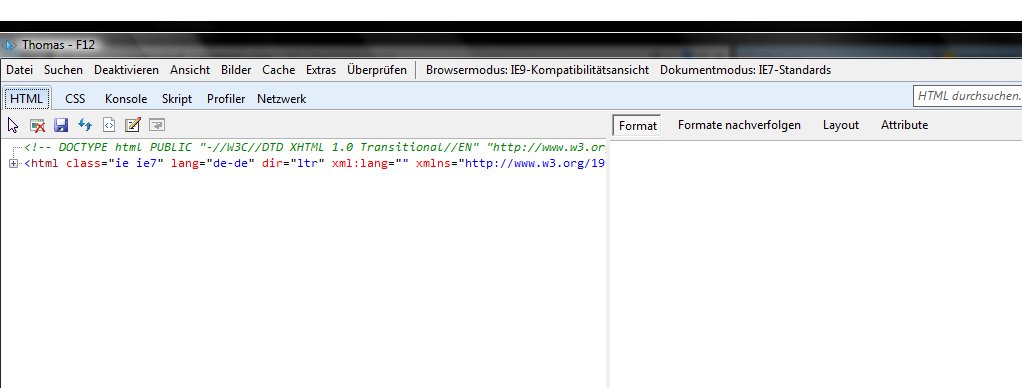Switch to the Netzwerk tab
The height and width of the screenshot is (388, 1022).
[x=282, y=99]
